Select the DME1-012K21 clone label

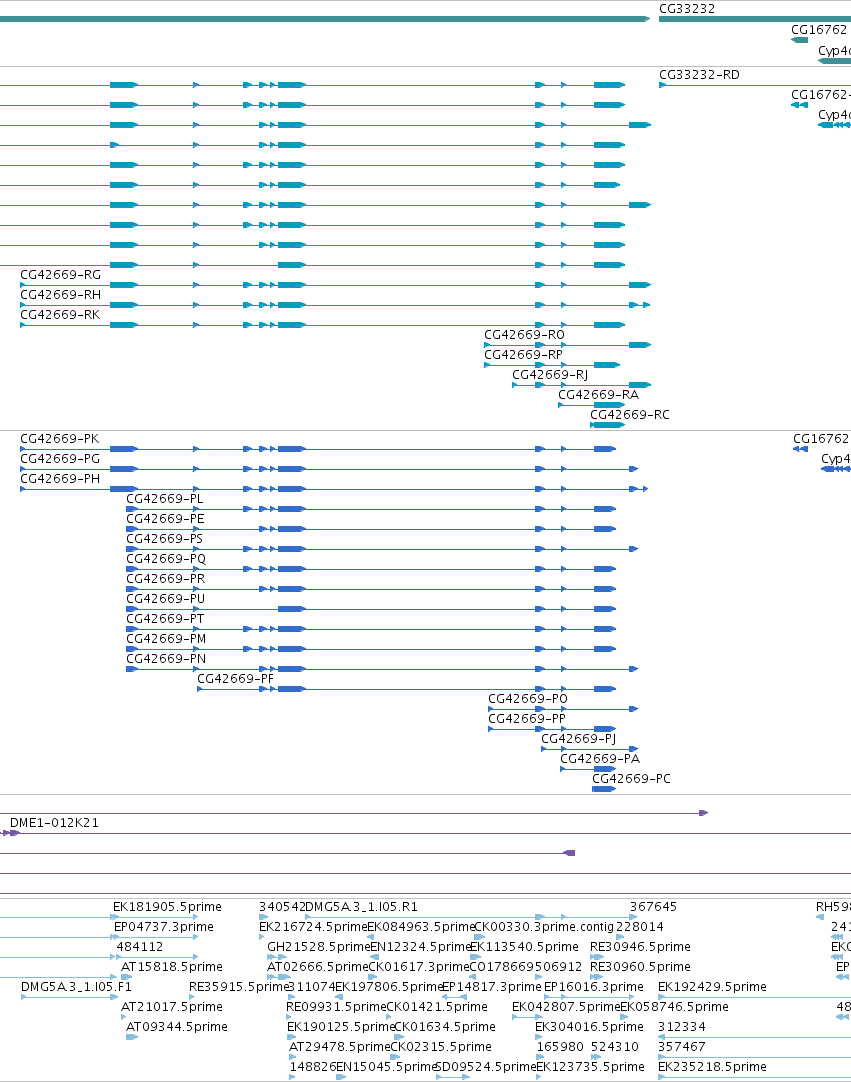[54, 823]
